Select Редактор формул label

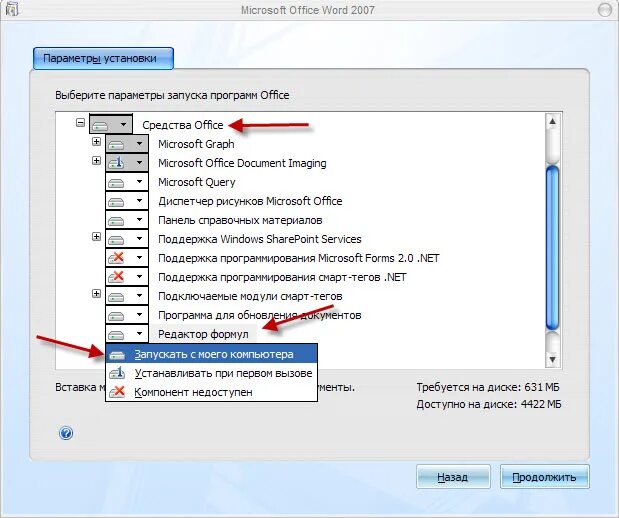pos(203,334)
